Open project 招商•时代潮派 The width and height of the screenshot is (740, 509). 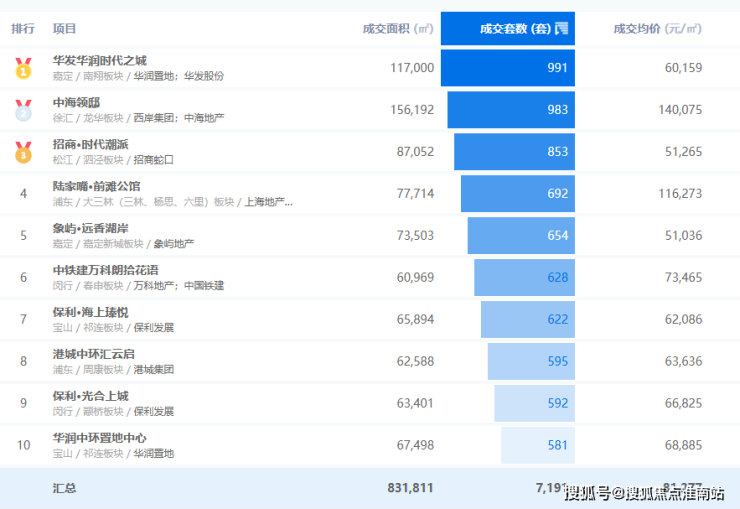[91, 144]
